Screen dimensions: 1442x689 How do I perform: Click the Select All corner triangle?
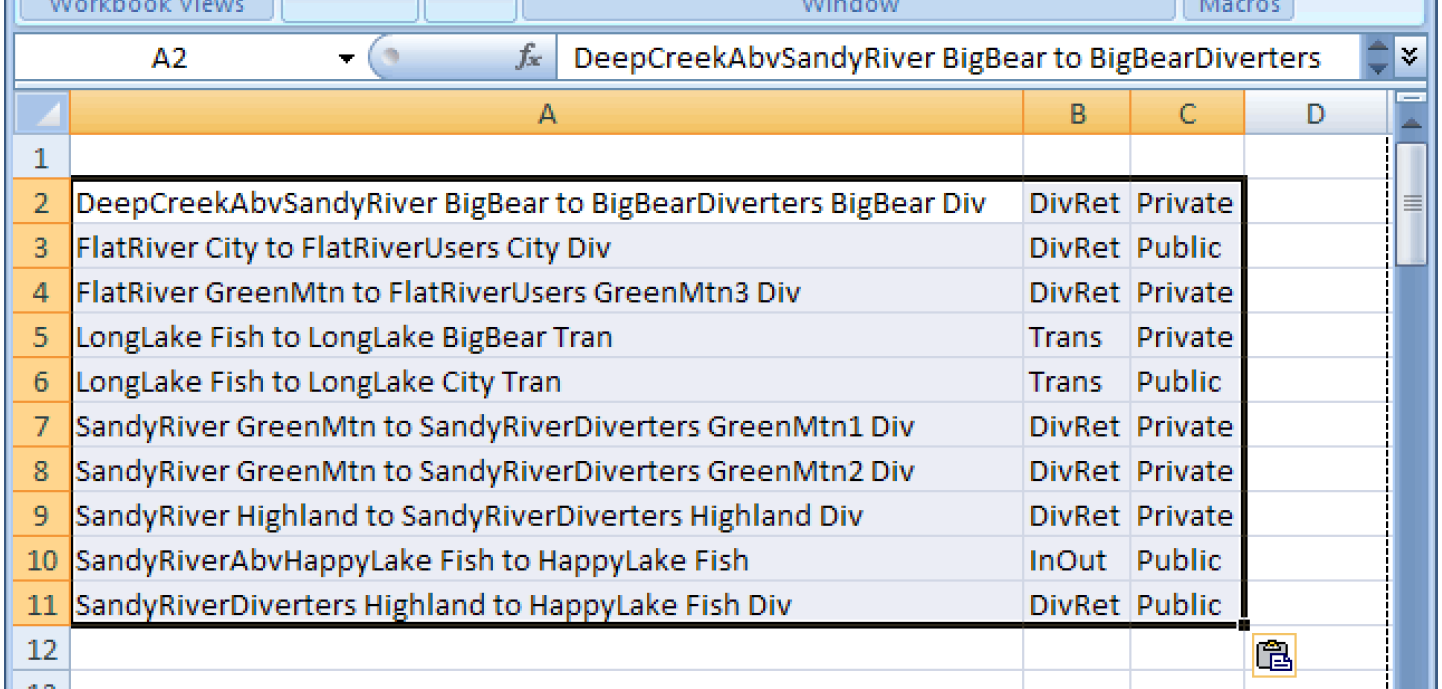click(42, 113)
